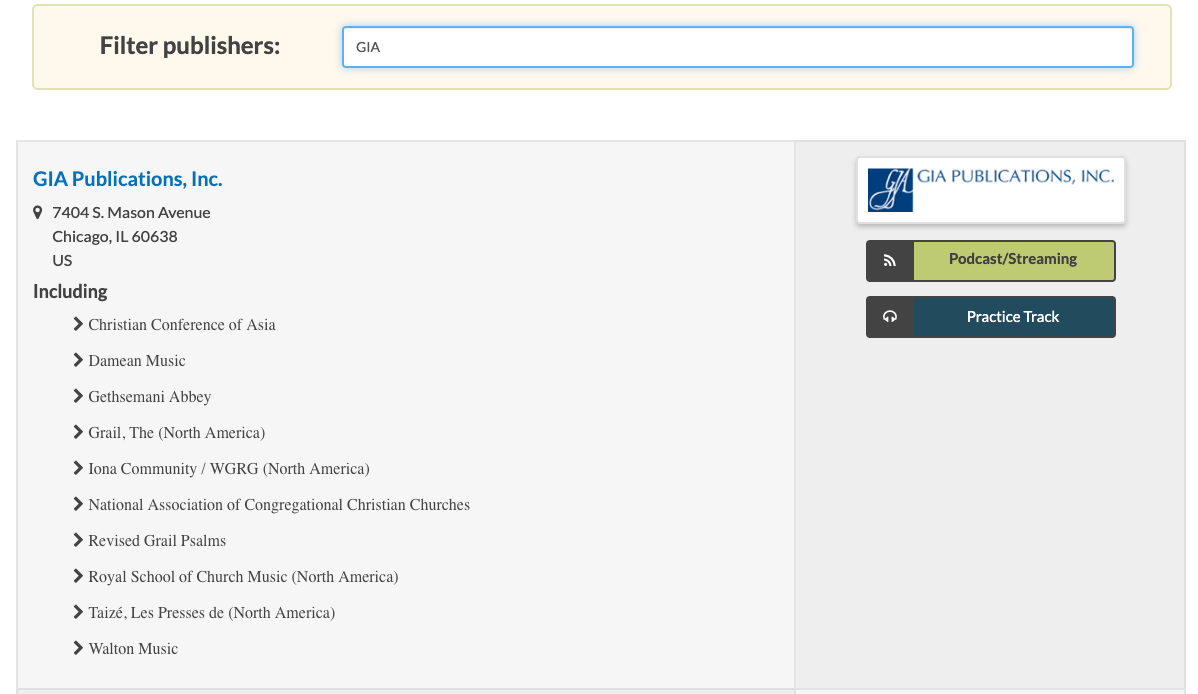Viewport: 1198px width, 694px height.
Task: Click chevron before Royal School of Church Music
Action: (x=78, y=576)
